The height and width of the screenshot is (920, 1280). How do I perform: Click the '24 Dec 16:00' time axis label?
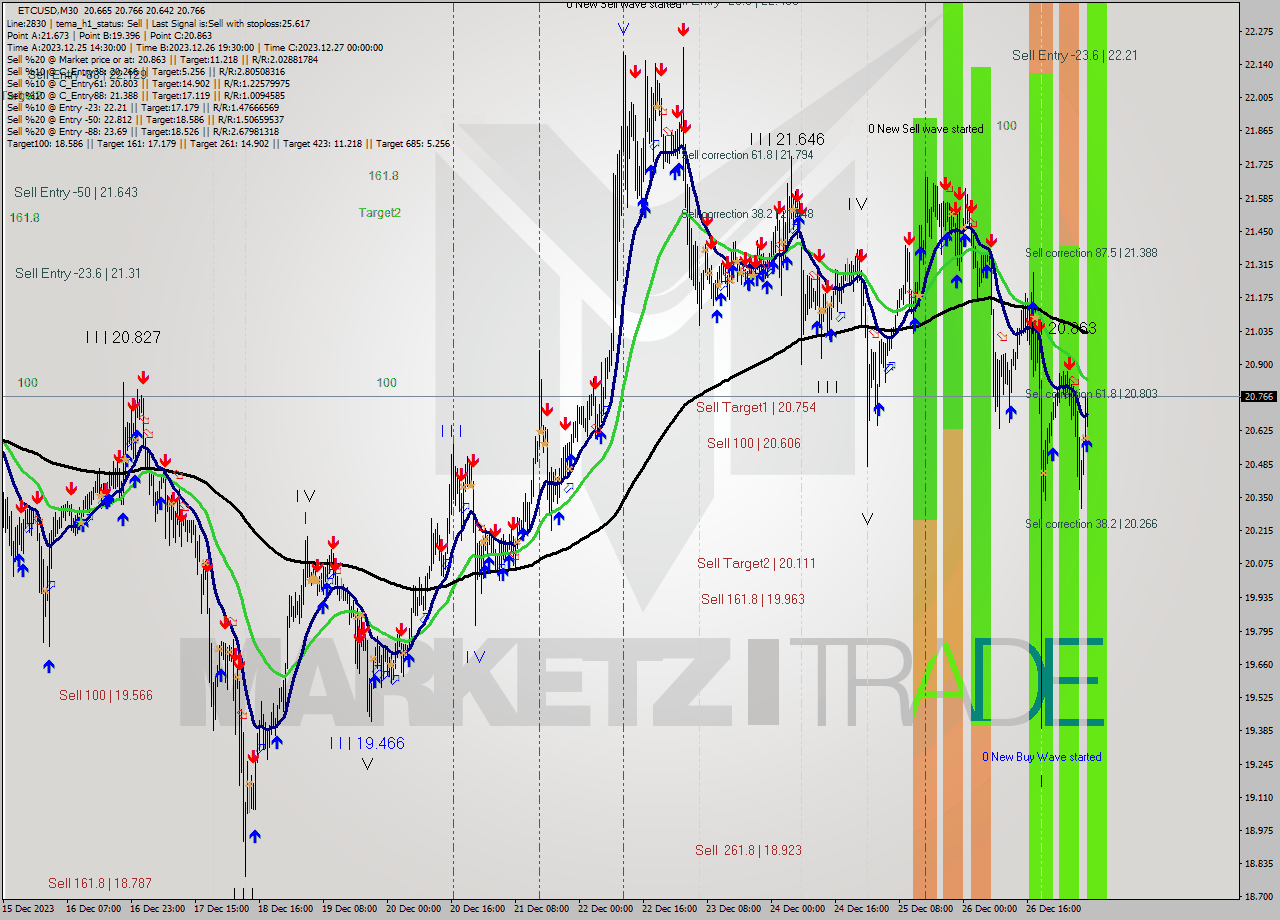[x=862, y=909]
